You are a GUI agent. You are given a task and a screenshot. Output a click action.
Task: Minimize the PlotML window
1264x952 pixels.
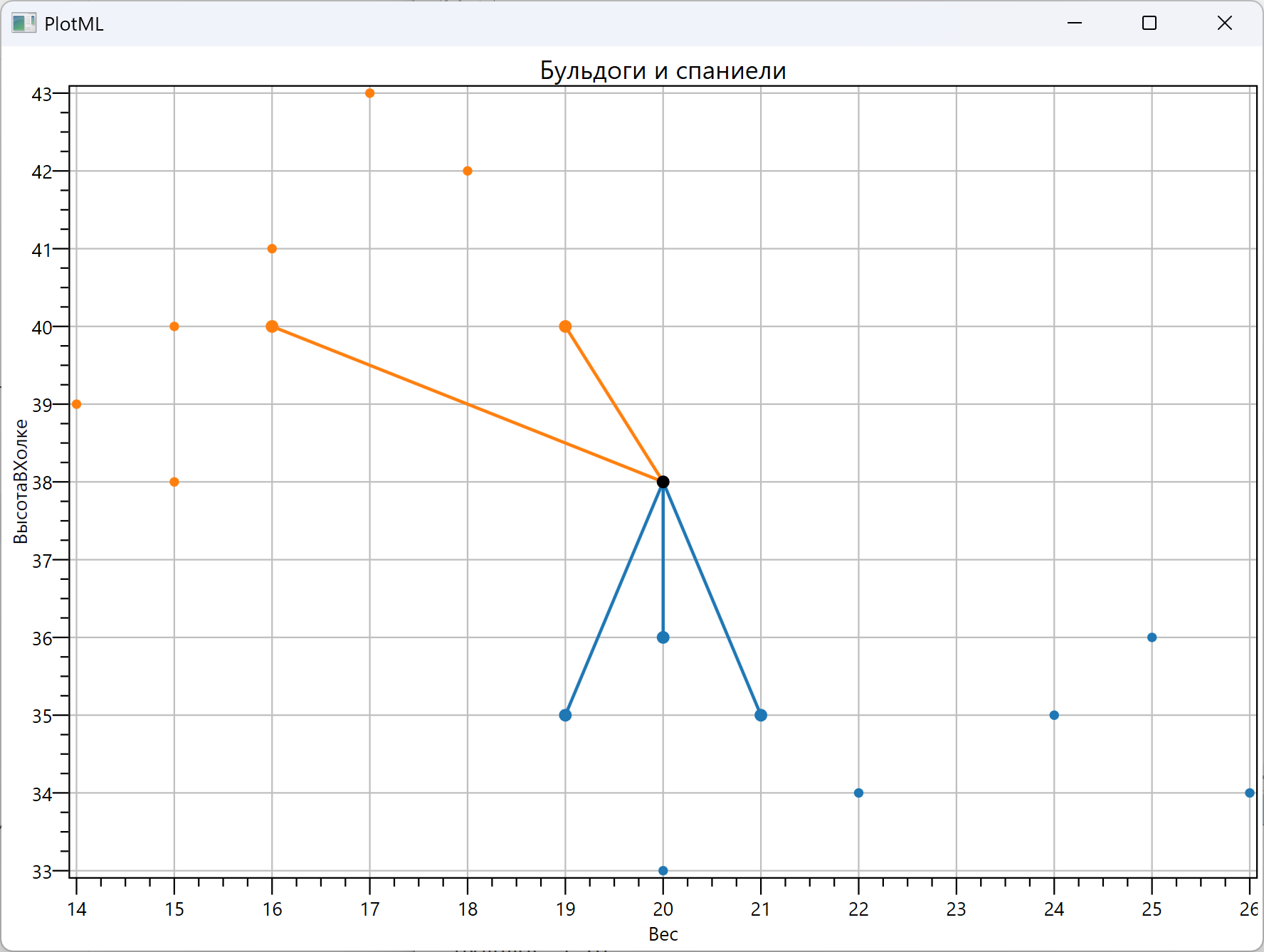point(1075,23)
